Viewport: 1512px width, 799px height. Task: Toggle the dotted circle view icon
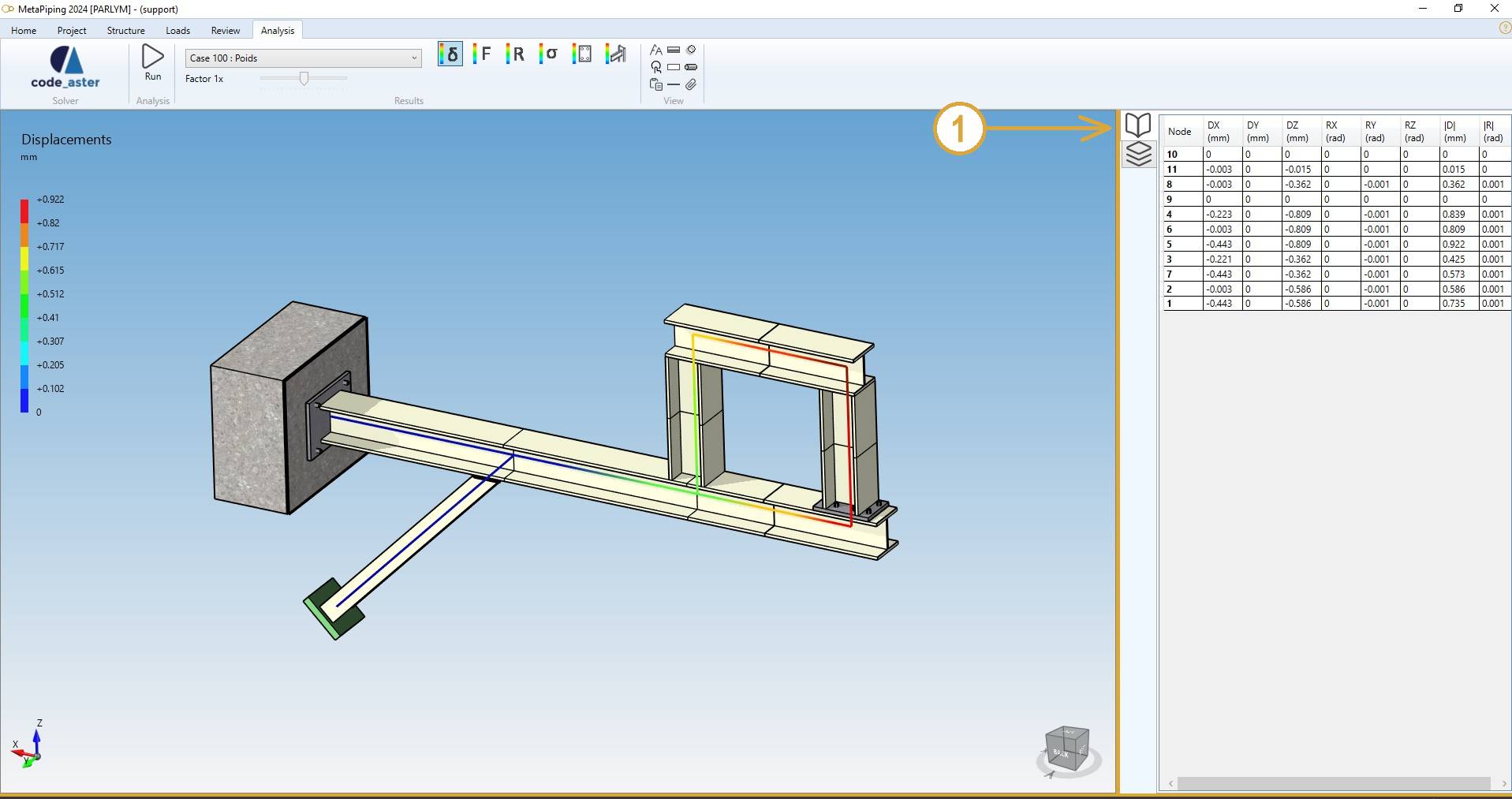(x=692, y=50)
